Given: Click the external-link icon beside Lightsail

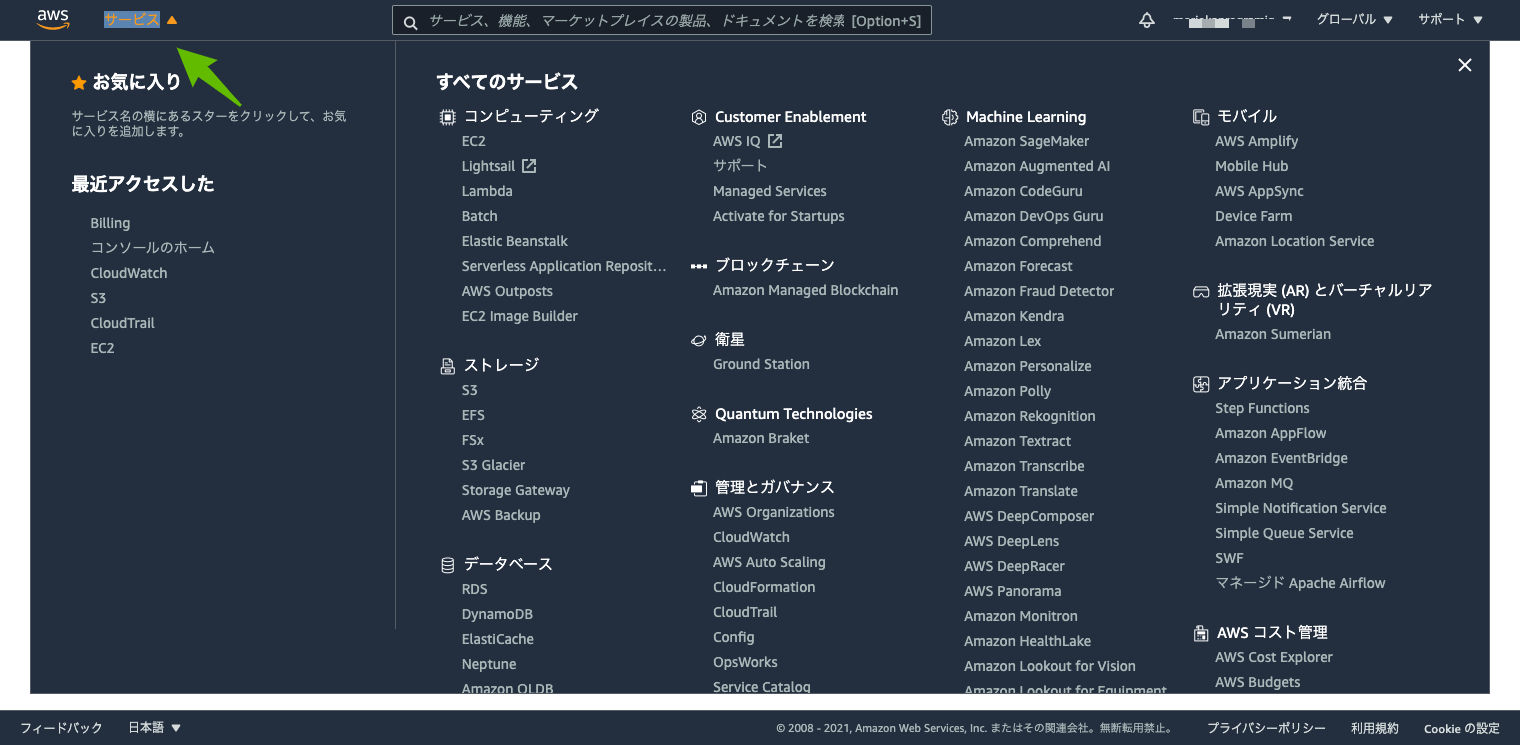Looking at the screenshot, I should [529, 166].
